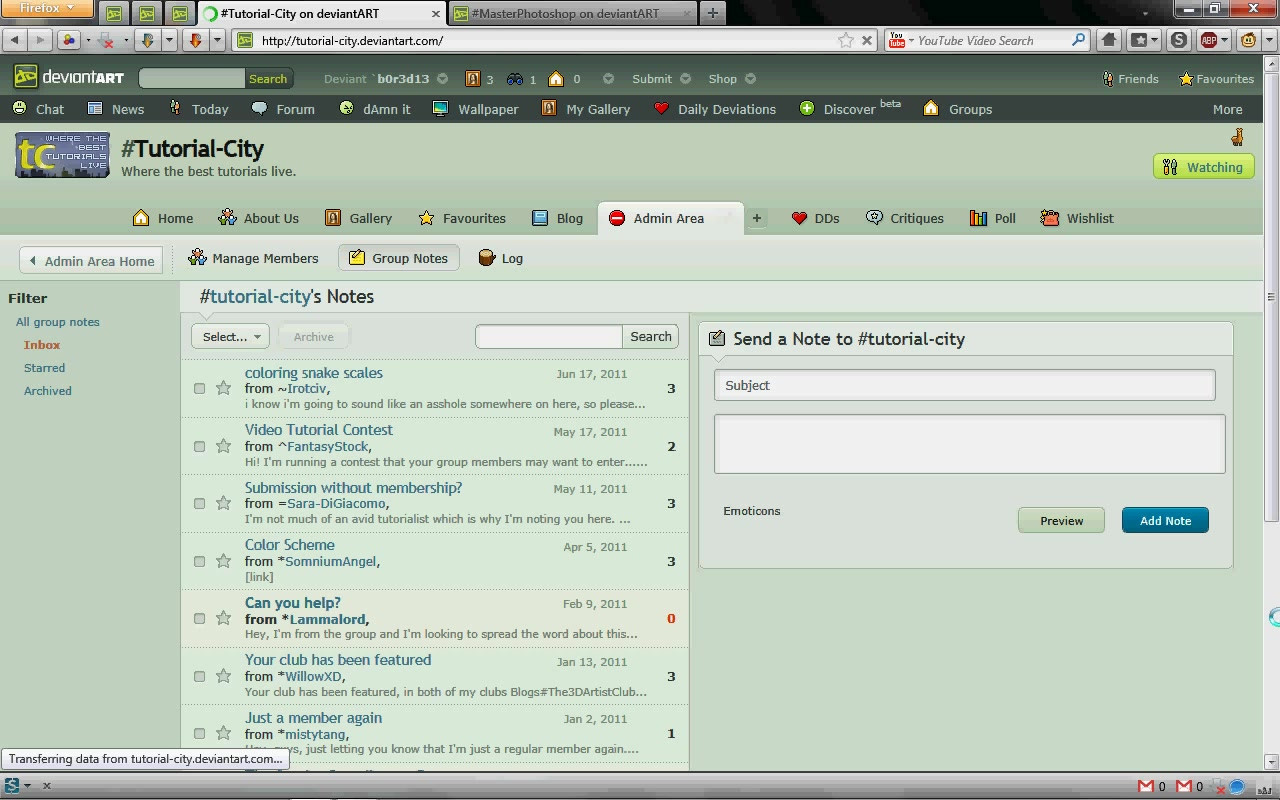Switch to #MasterPhotoshop browser tab
This screenshot has width=1280, height=800.
point(572,13)
